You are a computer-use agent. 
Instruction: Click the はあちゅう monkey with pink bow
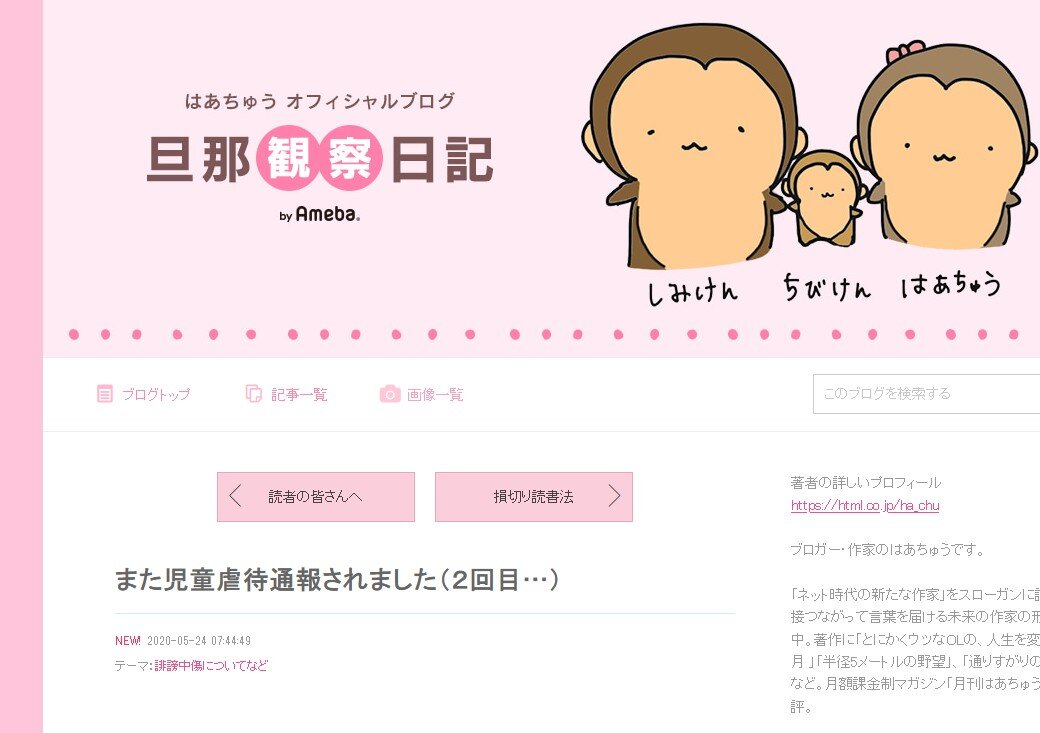click(x=945, y=146)
